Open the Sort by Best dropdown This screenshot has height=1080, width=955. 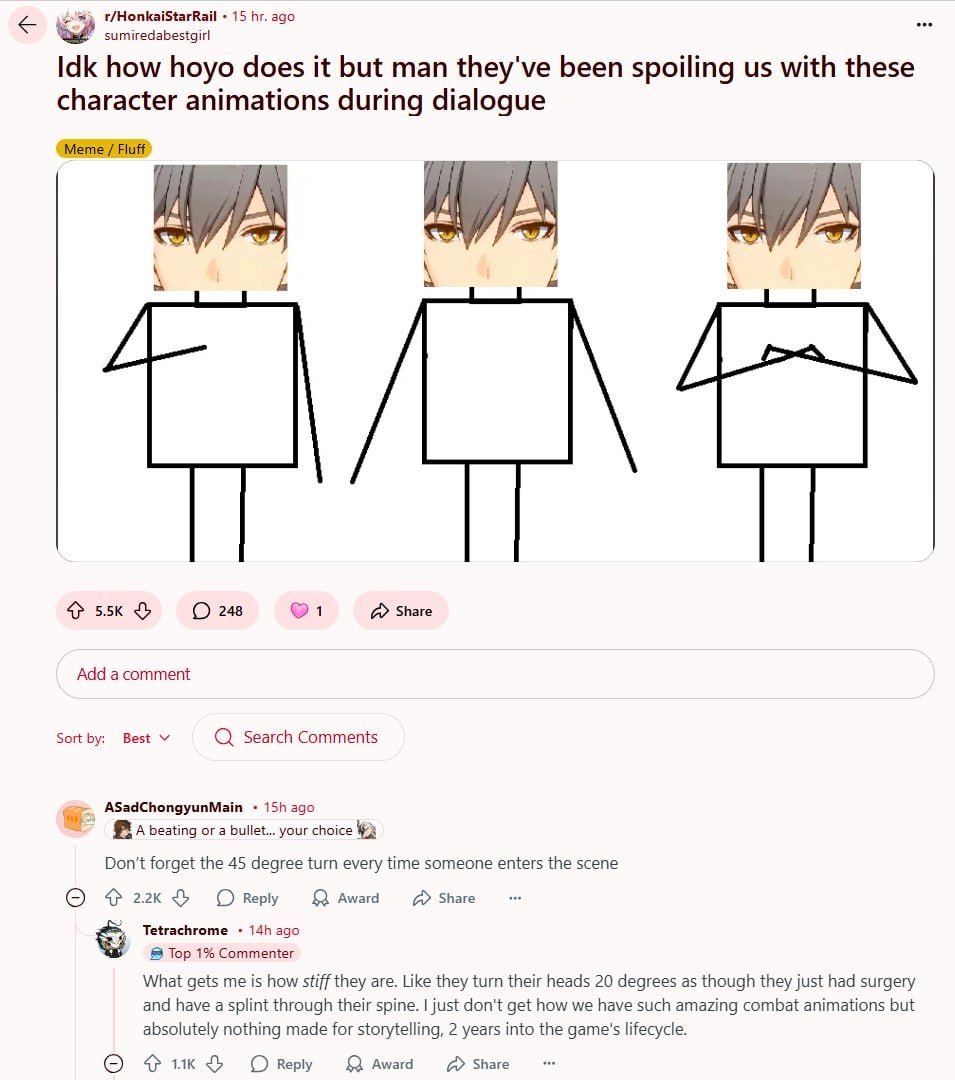click(x=147, y=738)
